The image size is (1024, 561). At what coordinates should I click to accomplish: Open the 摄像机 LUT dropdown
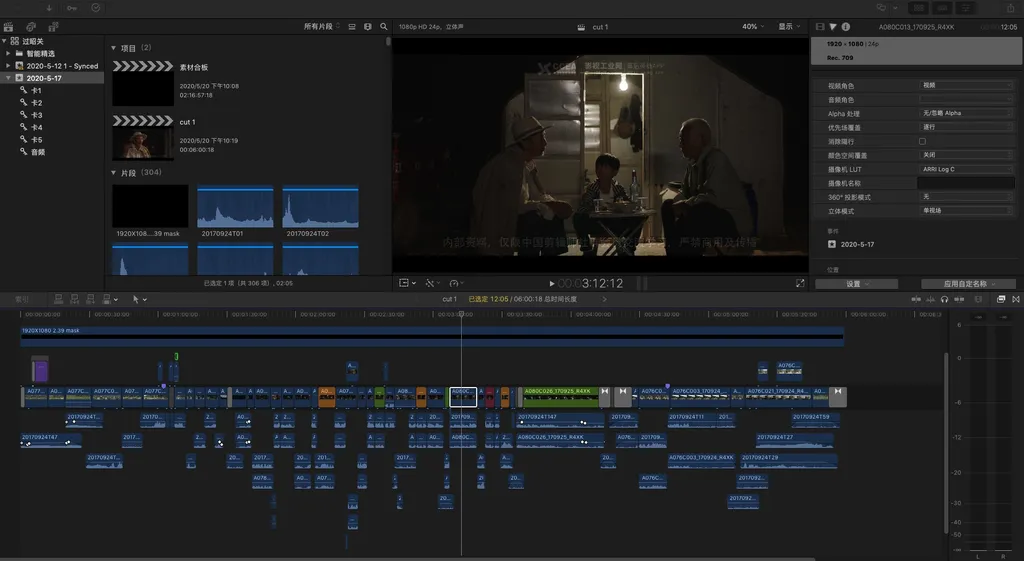[x=965, y=169]
